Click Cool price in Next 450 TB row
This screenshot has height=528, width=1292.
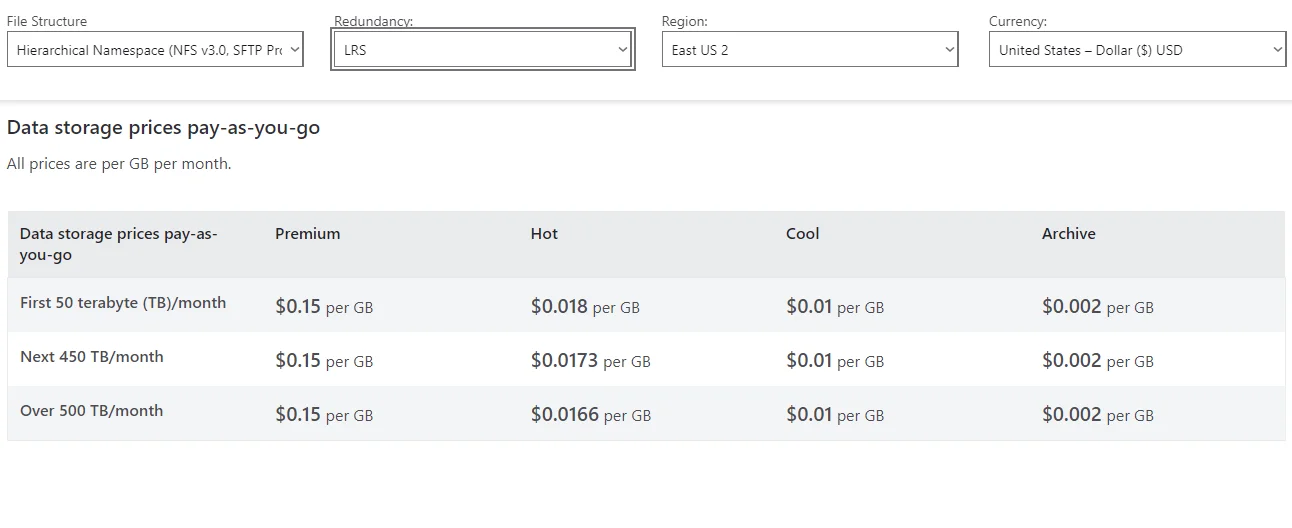pos(835,361)
